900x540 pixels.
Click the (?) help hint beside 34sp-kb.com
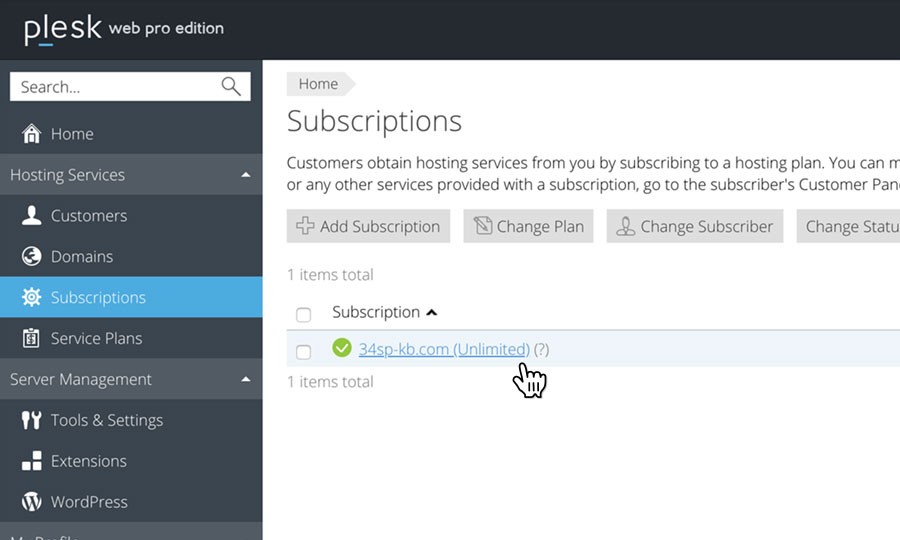pyautogui.click(x=541, y=349)
